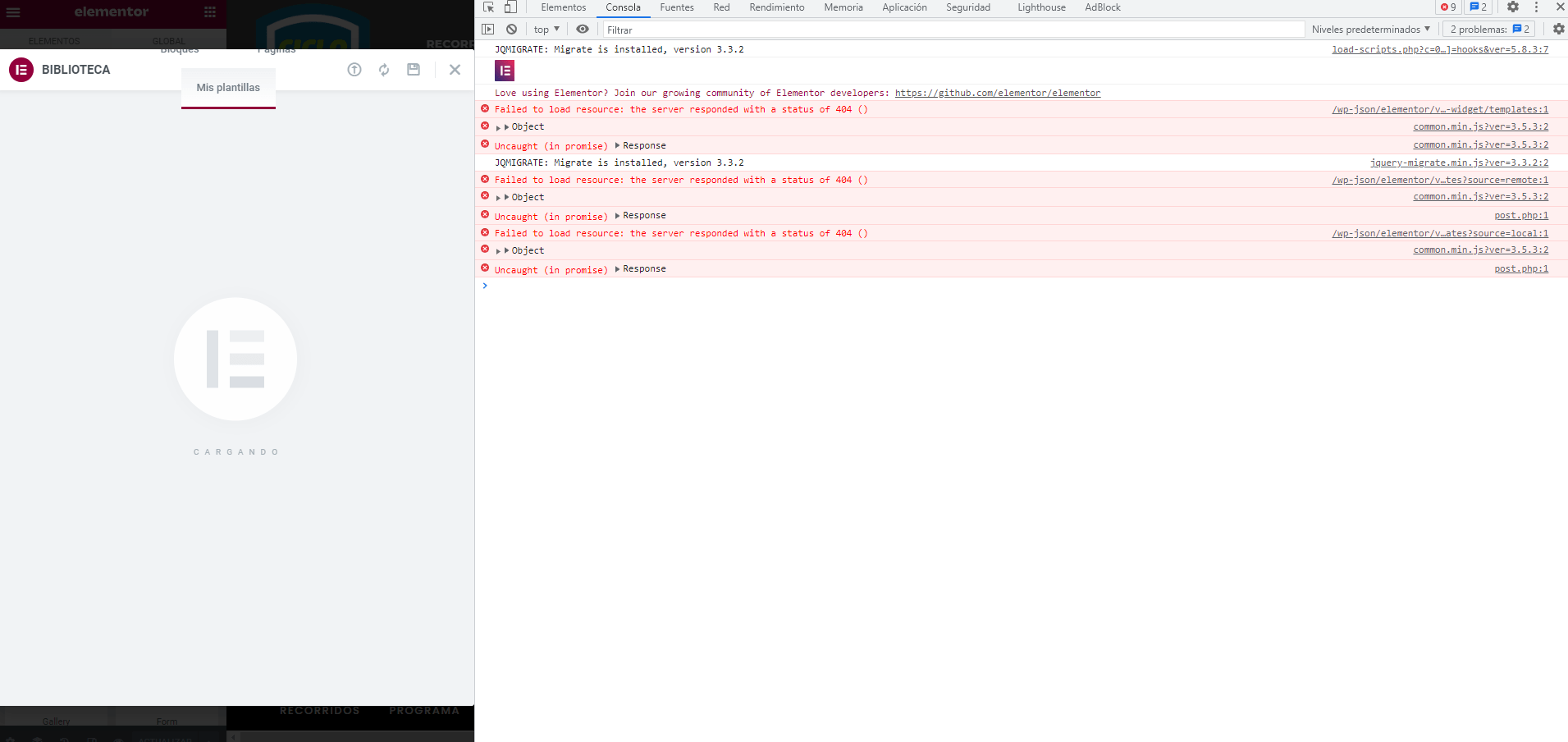
Task: Click the sync library refresh icon
Action: click(x=384, y=70)
